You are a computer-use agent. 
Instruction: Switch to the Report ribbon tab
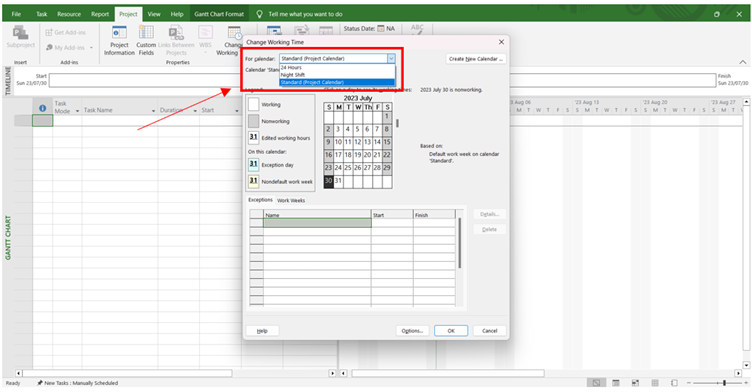(100, 14)
